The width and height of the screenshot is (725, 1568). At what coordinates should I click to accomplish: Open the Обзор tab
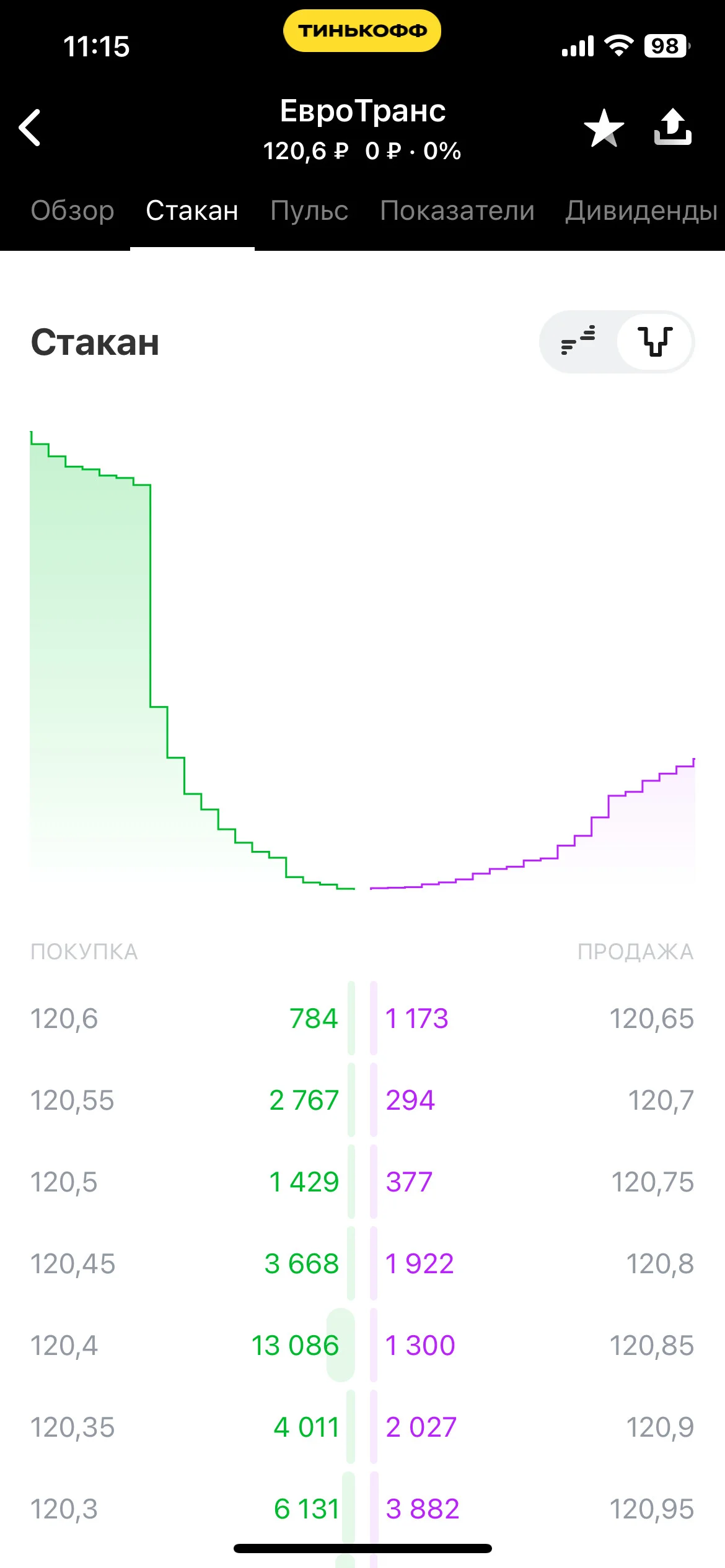coord(72,211)
